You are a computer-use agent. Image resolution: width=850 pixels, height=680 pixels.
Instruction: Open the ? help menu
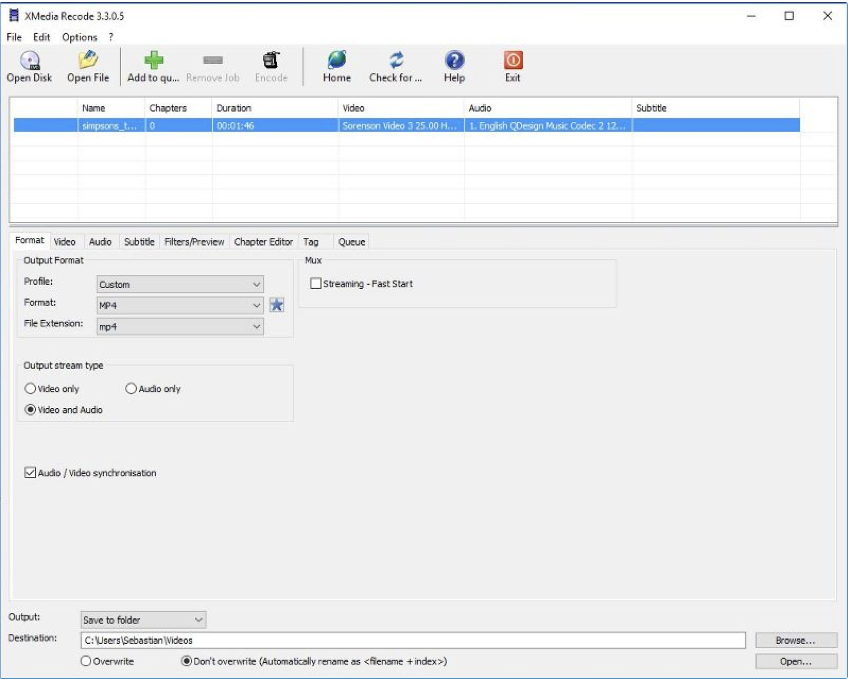pyautogui.click(x=111, y=37)
